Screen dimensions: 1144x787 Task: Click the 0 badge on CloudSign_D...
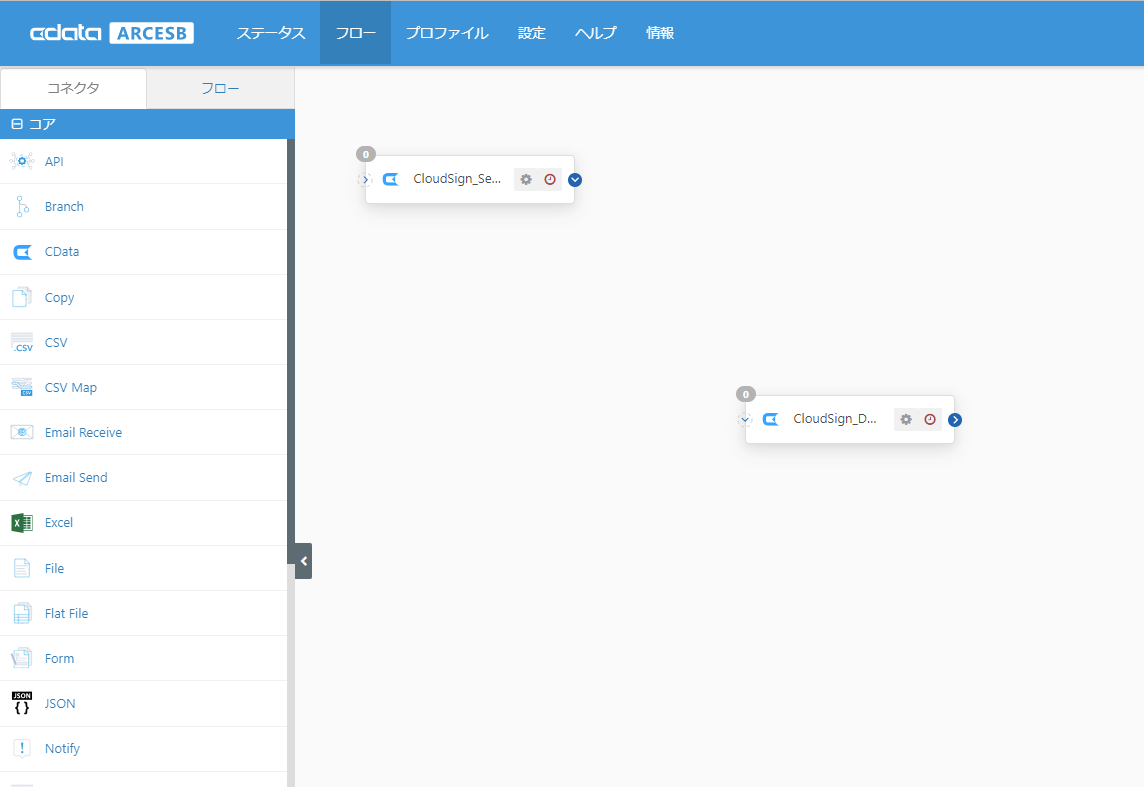(746, 395)
